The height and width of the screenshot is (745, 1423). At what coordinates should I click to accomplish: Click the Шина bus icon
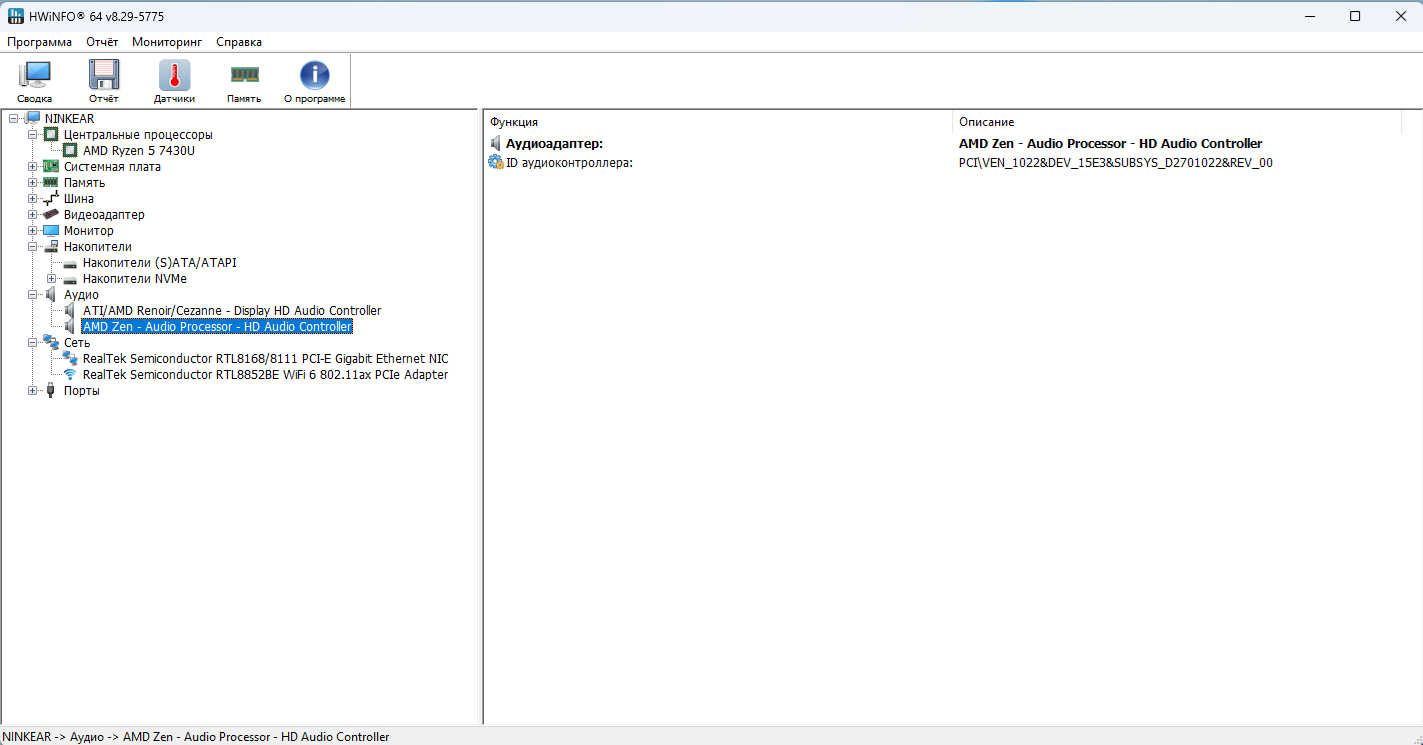click(x=51, y=199)
